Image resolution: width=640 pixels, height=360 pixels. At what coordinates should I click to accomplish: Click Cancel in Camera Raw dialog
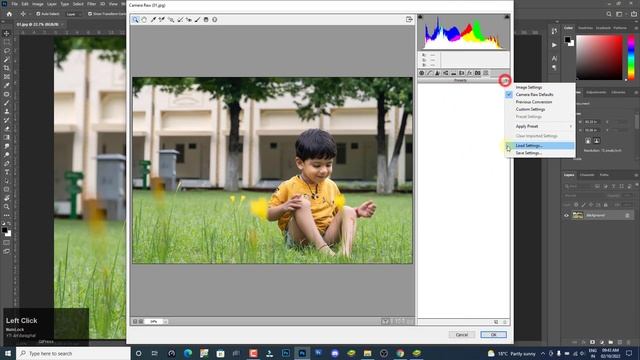[x=462, y=335]
